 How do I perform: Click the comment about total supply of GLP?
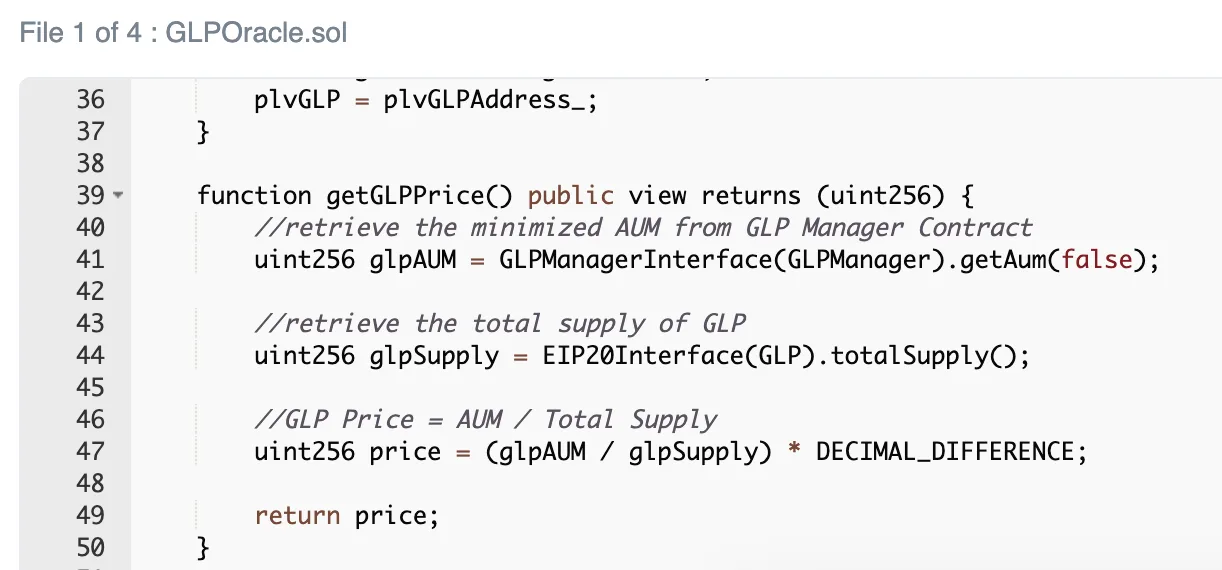click(500, 324)
